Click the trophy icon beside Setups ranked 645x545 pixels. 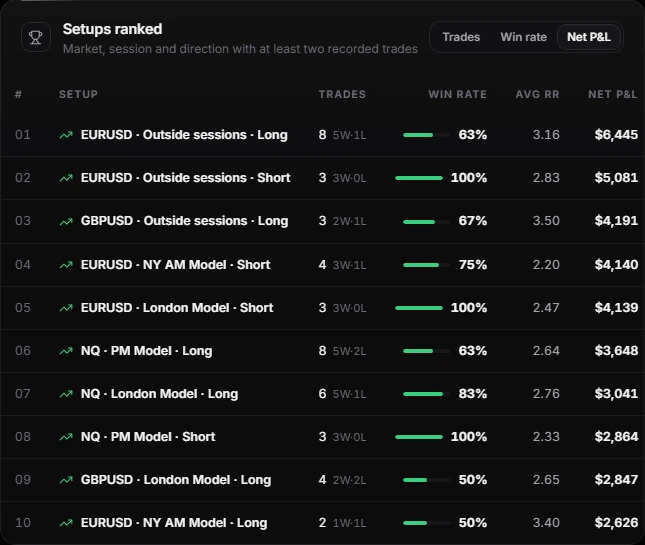(36, 37)
